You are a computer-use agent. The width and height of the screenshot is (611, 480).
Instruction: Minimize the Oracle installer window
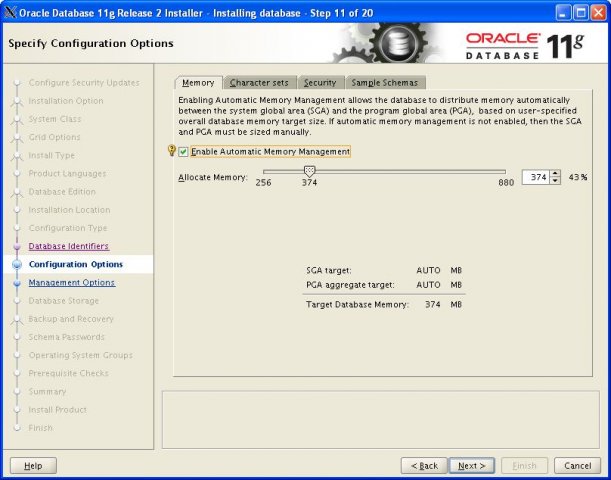pyautogui.click(x=563, y=13)
